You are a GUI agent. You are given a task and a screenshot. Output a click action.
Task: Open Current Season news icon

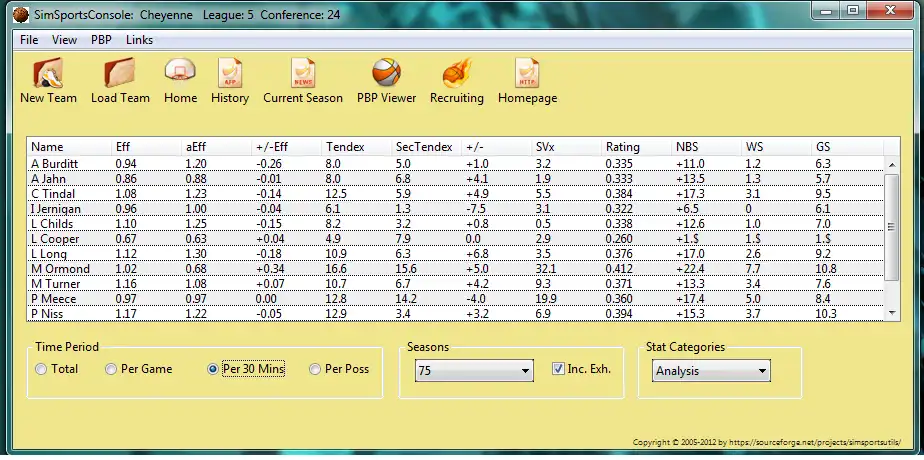(x=303, y=72)
